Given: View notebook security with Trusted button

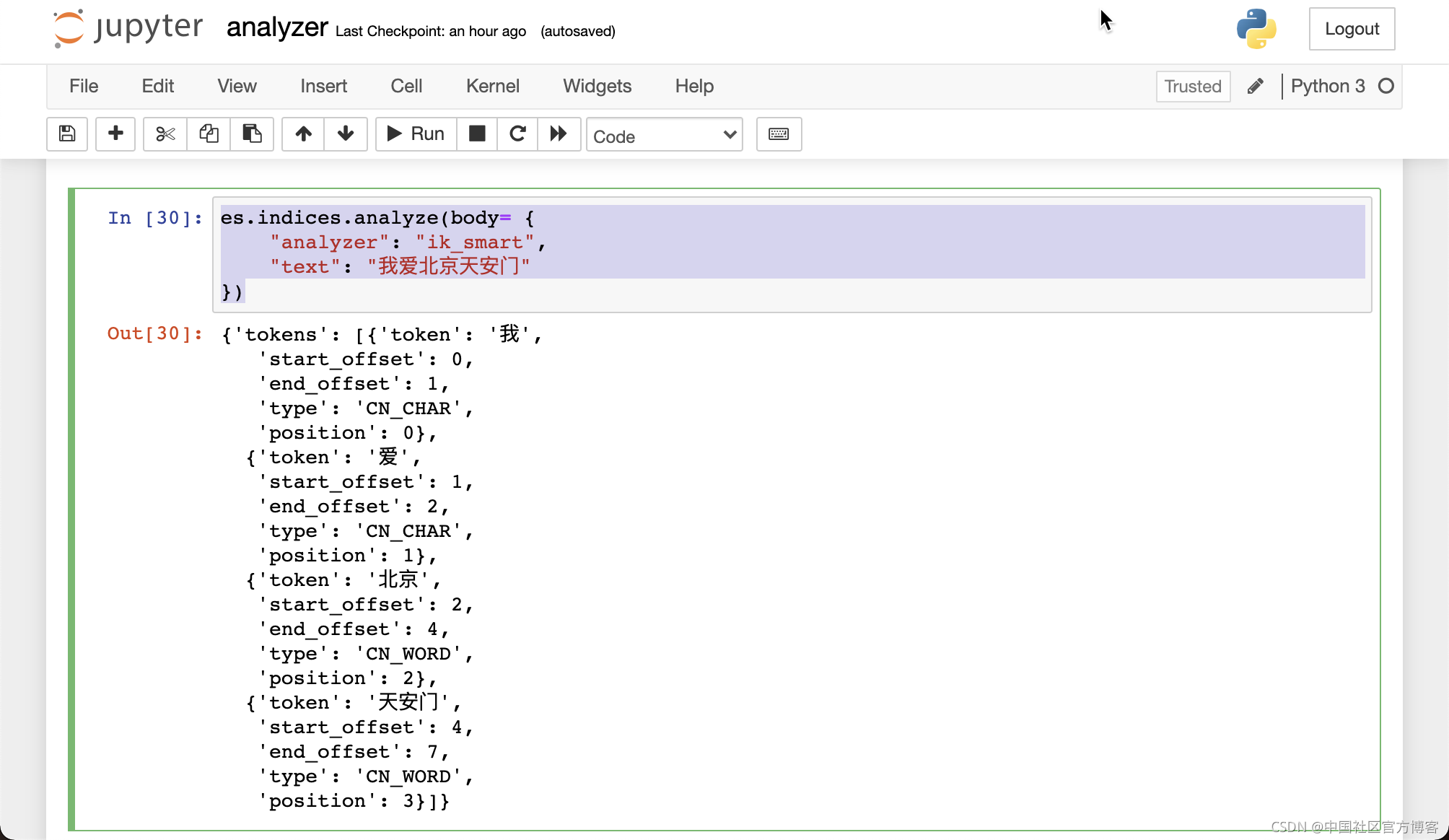Looking at the screenshot, I should coord(1192,86).
